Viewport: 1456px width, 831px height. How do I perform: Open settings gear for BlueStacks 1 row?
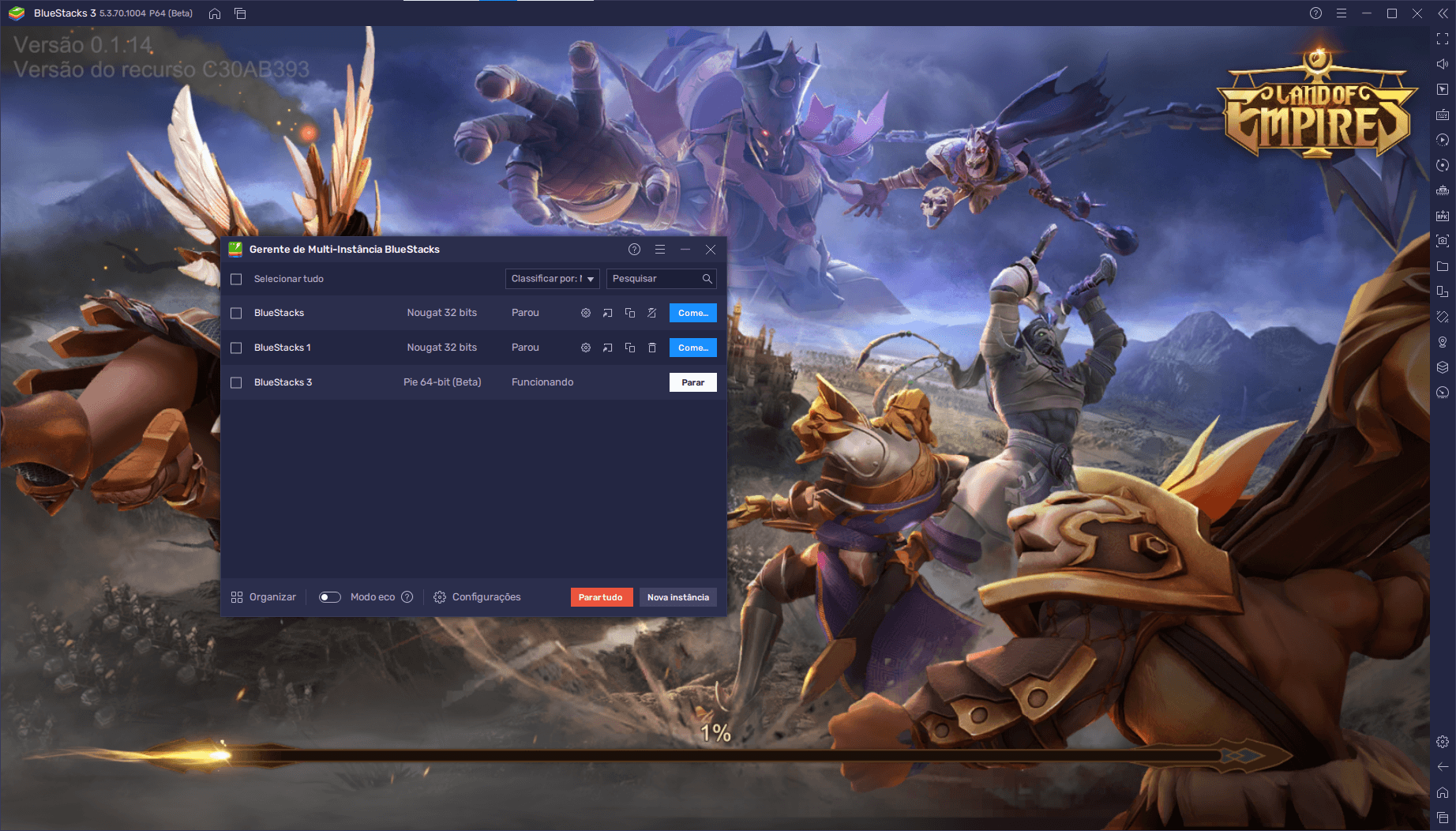pyautogui.click(x=586, y=348)
